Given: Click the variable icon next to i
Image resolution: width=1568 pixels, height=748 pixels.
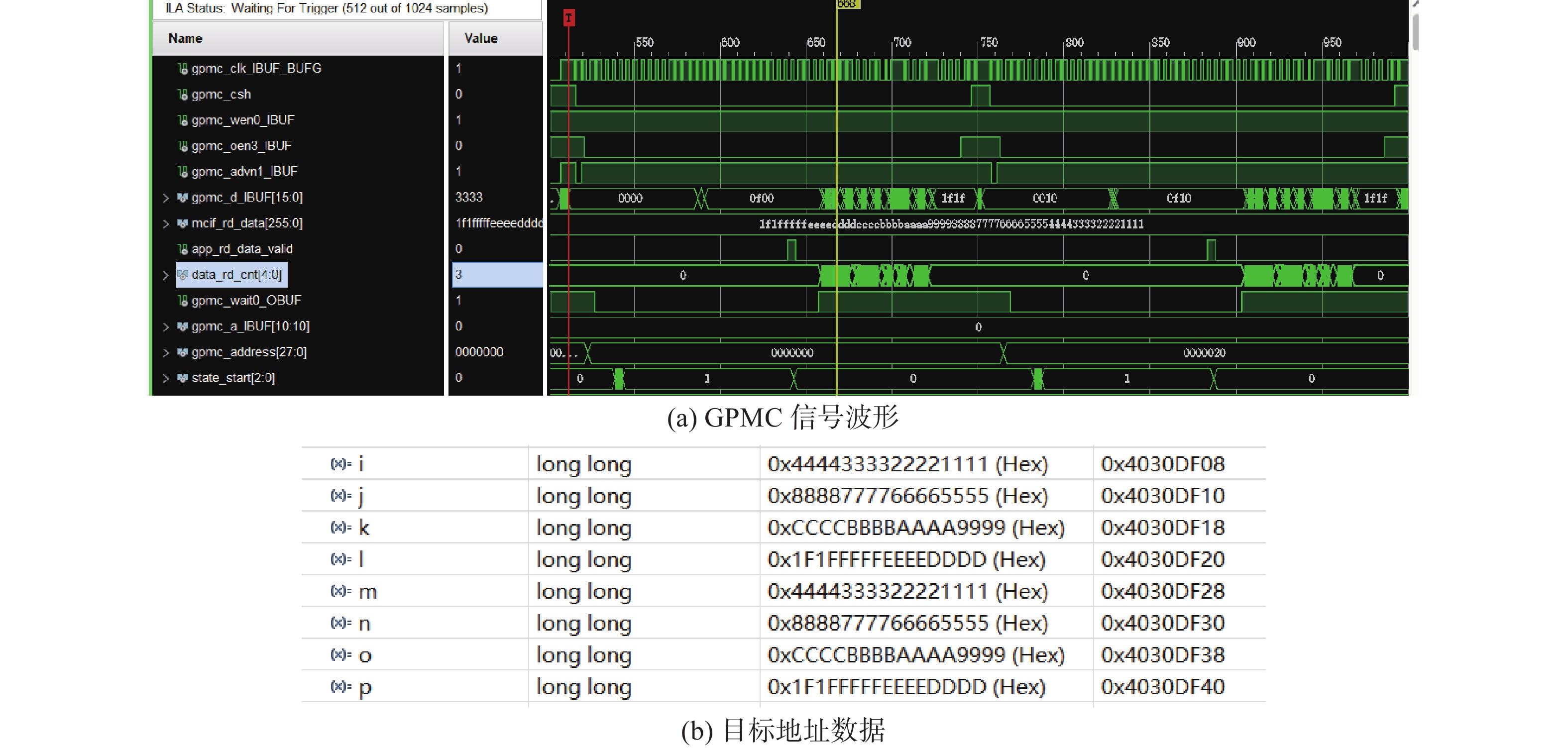Looking at the screenshot, I should 341,464.
